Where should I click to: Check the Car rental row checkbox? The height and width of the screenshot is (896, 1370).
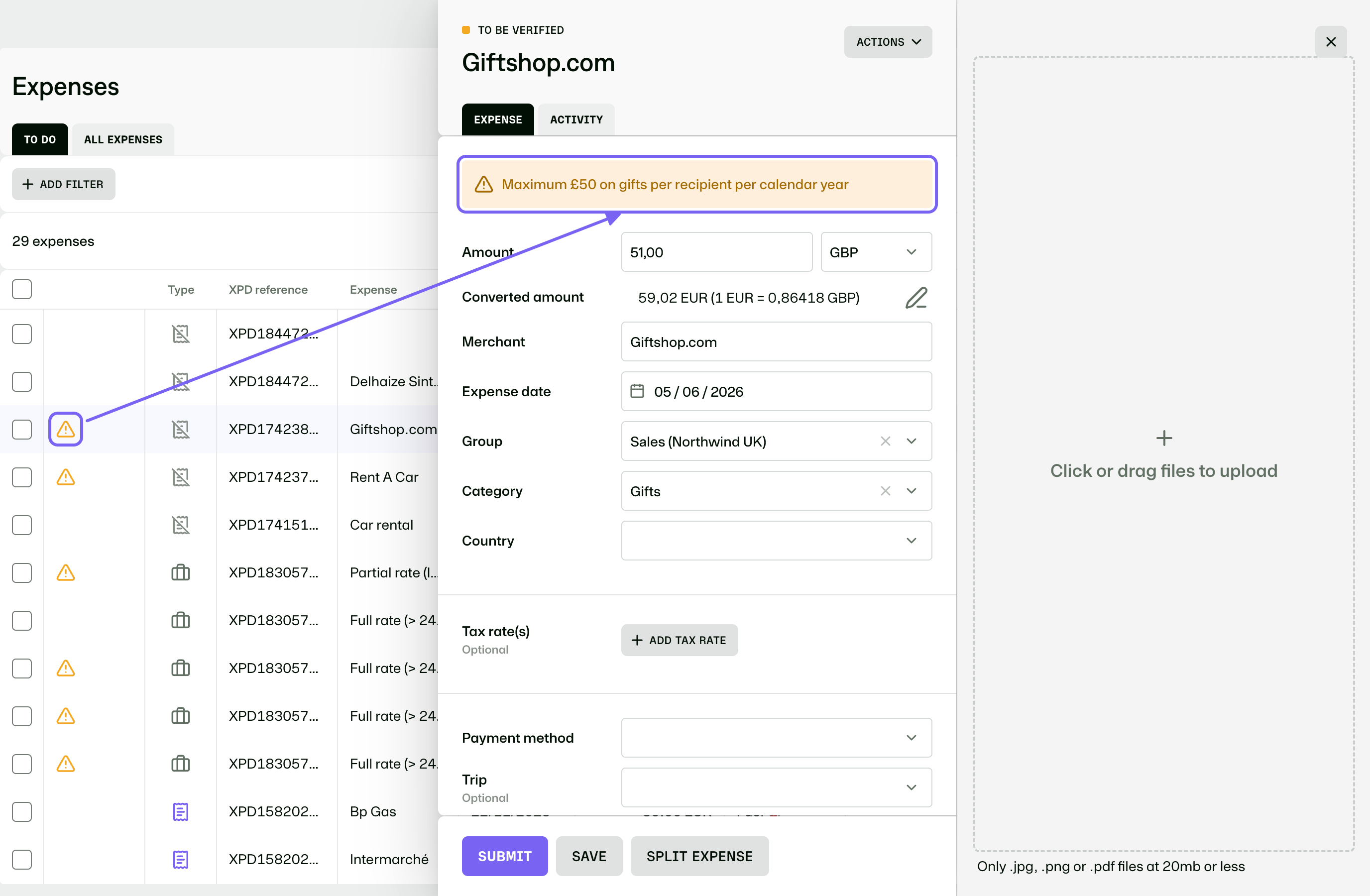(22, 525)
